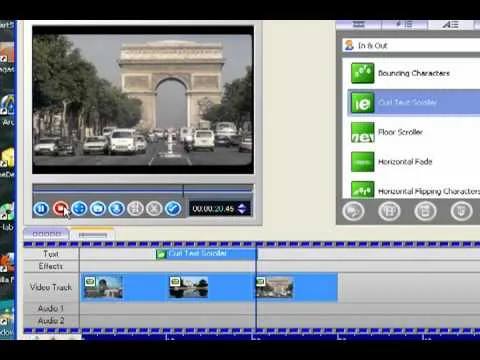
Task: Click the Audio 2 track label
Action: pos(51,321)
